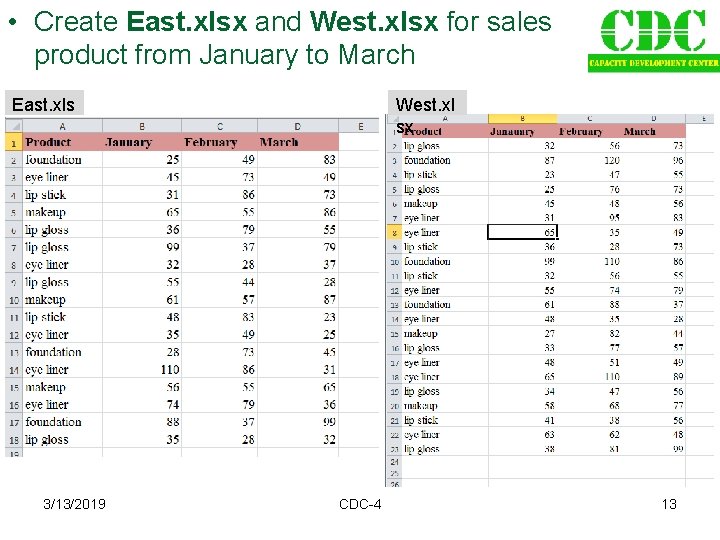Click the West.xlsx label box
This screenshot has width=720, height=540.
click(x=427, y=110)
